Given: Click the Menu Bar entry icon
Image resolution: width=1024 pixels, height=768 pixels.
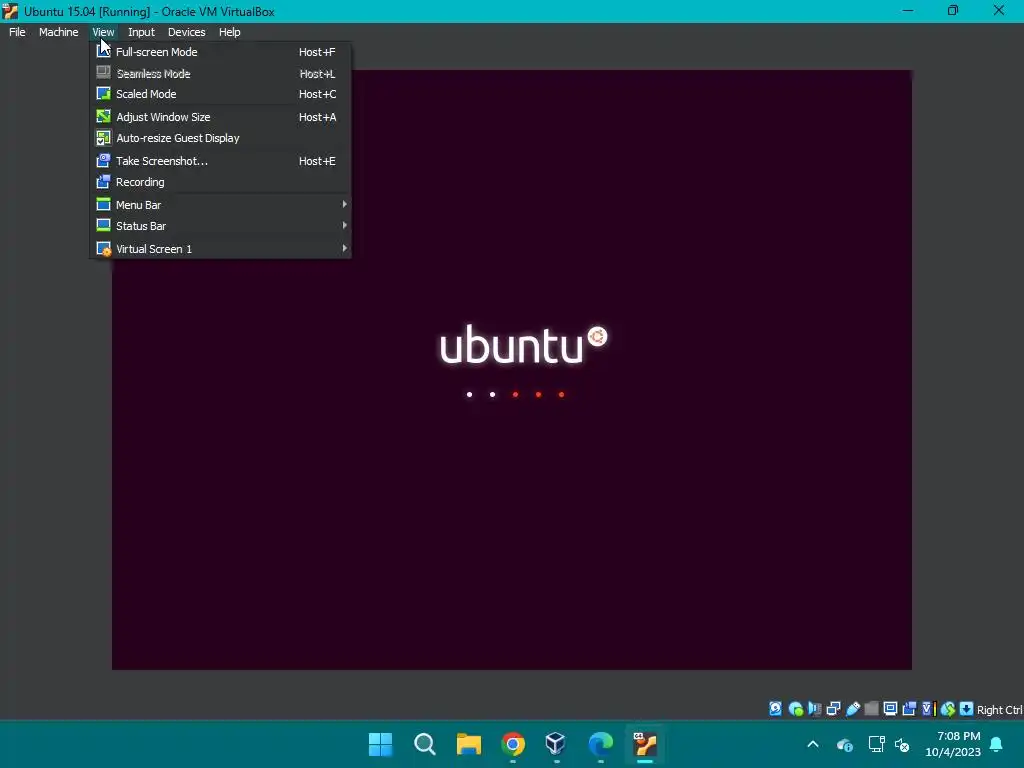Looking at the screenshot, I should point(103,204).
